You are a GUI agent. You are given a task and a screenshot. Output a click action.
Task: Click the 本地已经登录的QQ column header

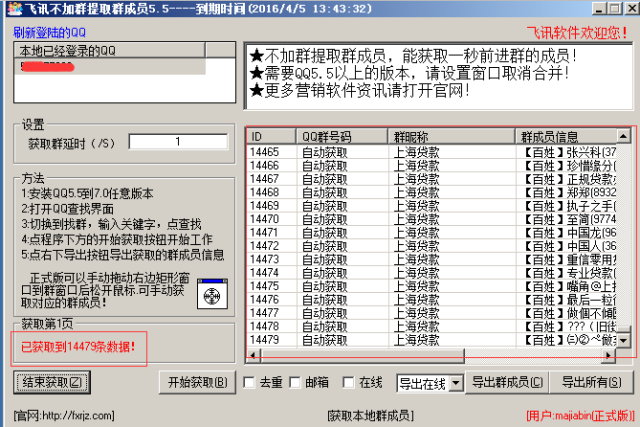tap(110, 50)
